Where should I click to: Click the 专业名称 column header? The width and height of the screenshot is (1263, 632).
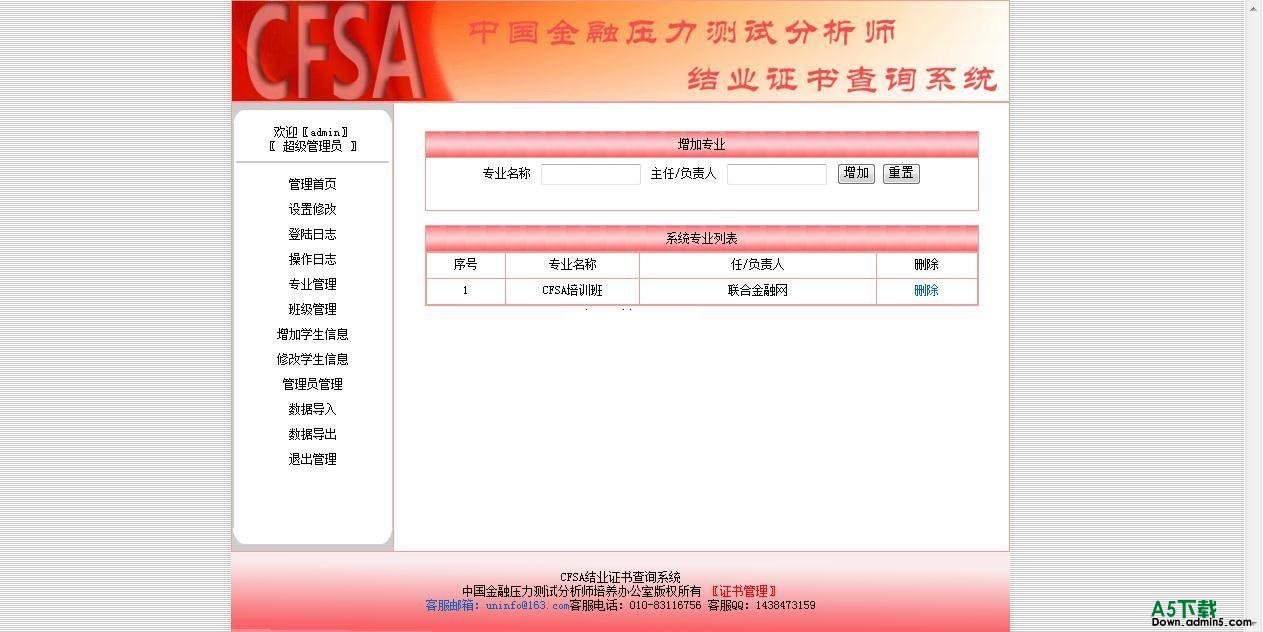pos(572,265)
